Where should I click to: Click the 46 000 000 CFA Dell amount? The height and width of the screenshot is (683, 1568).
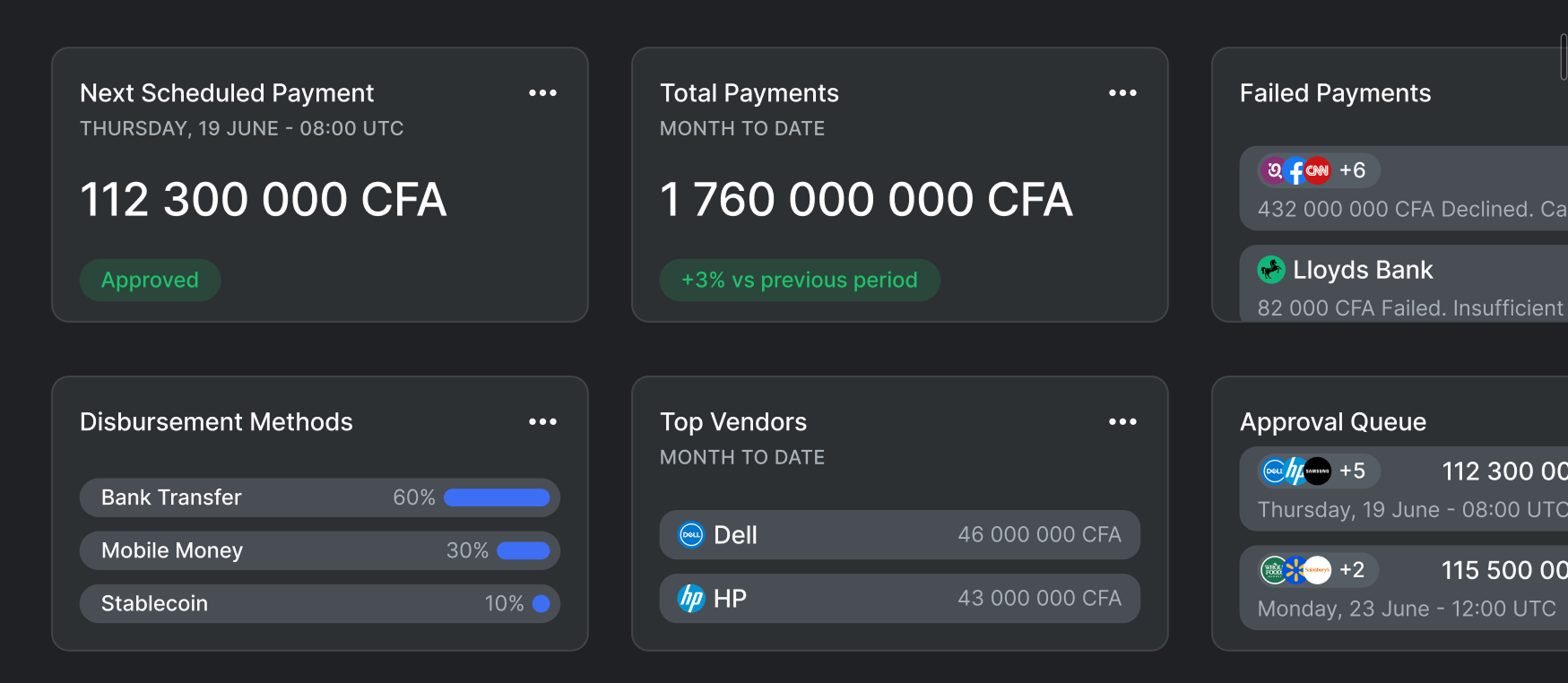pyautogui.click(x=1039, y=535)
